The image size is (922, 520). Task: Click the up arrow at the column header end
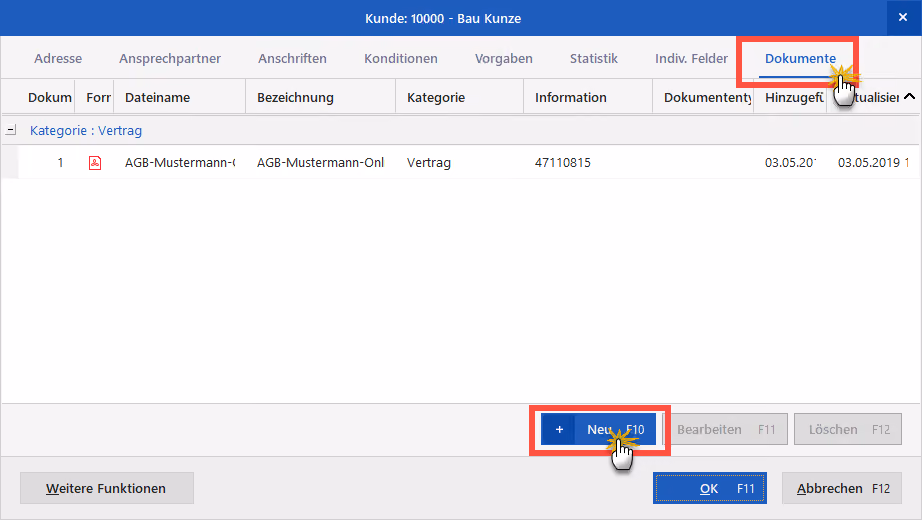tap(909, 96)
